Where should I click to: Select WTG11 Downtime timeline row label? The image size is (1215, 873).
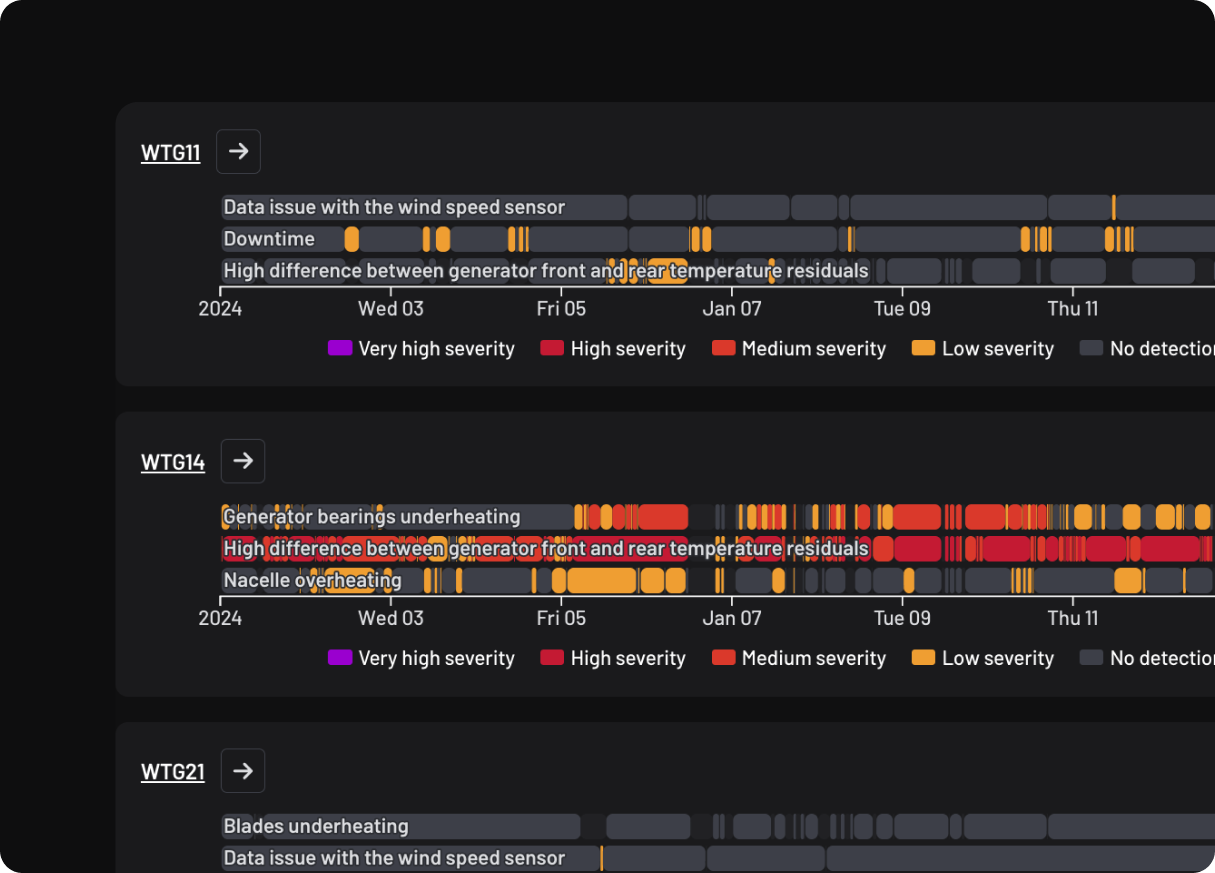tap(269, 239)
